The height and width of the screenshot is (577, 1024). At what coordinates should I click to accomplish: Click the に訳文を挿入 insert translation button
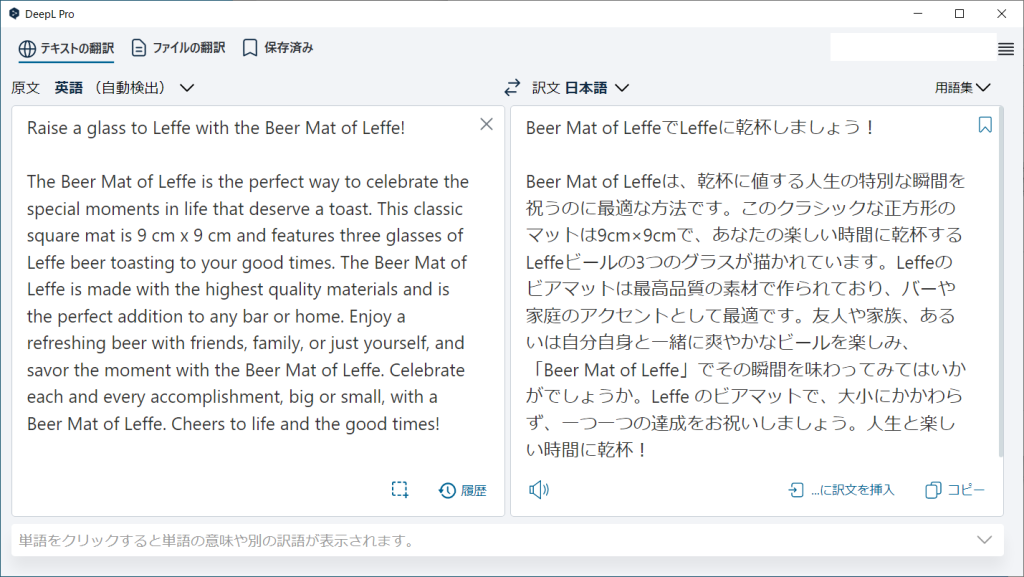pyautogui.click(x=841, y=490)
